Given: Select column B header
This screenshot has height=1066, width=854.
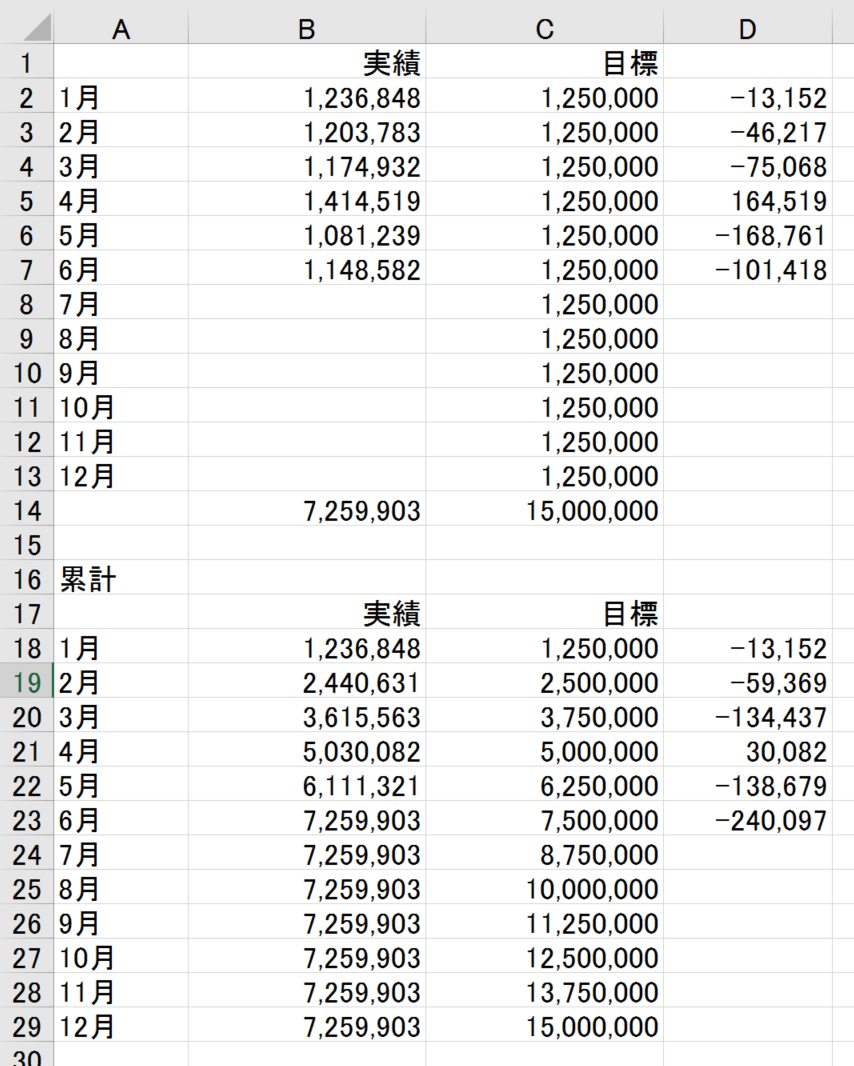Looking at the screenshot, I should (307, 29).
